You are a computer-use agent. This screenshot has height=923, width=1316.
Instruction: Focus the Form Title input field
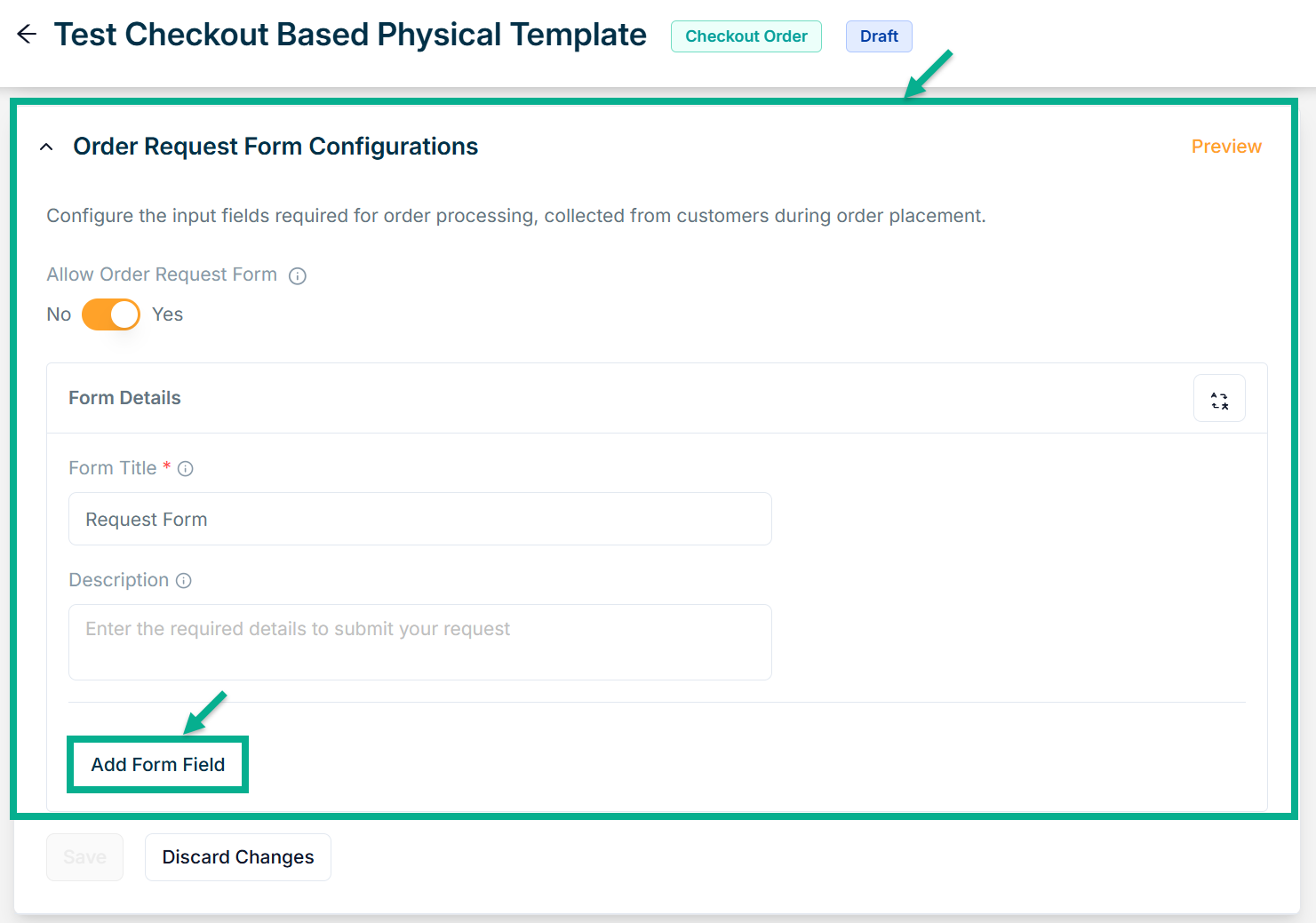(x=419, y=519)
